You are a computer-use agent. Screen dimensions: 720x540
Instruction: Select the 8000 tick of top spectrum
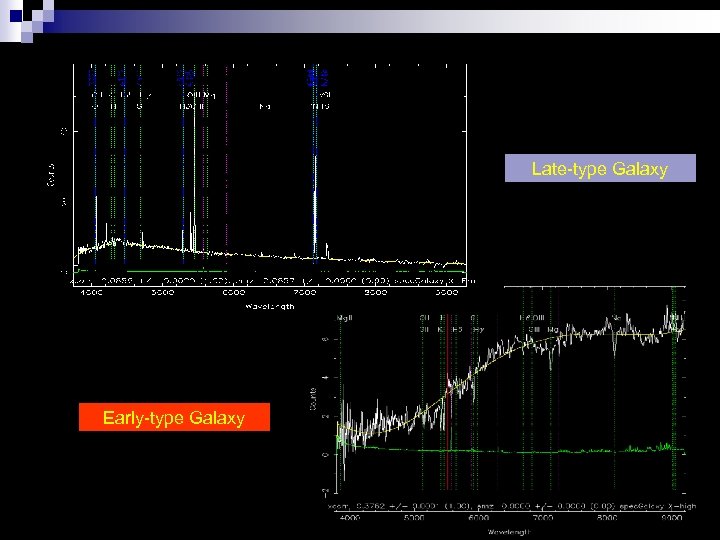point(376,292)
